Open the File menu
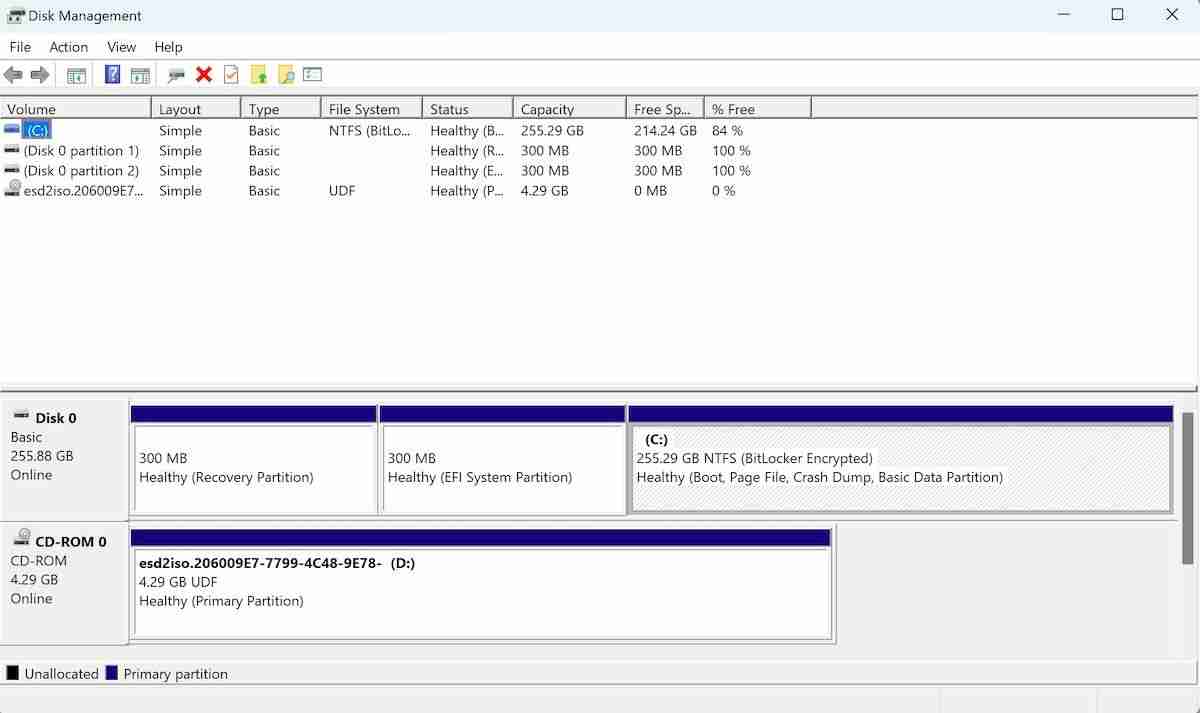Viewport: 1200px width, 713px height. pos(19,46)
